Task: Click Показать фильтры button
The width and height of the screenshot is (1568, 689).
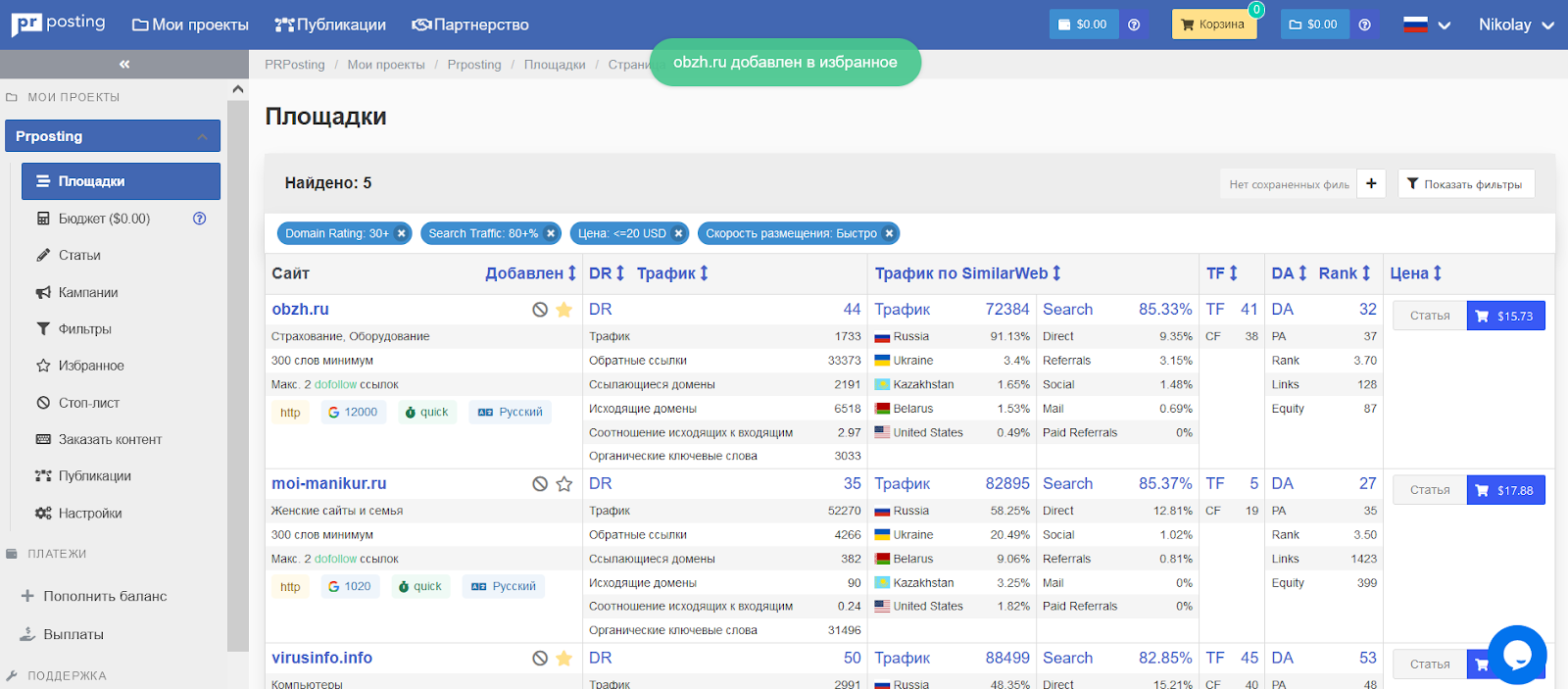Action: click(1466, 183)
